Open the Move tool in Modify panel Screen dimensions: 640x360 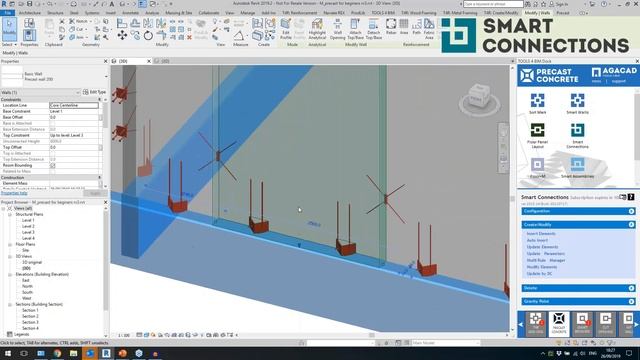[122, 36]
